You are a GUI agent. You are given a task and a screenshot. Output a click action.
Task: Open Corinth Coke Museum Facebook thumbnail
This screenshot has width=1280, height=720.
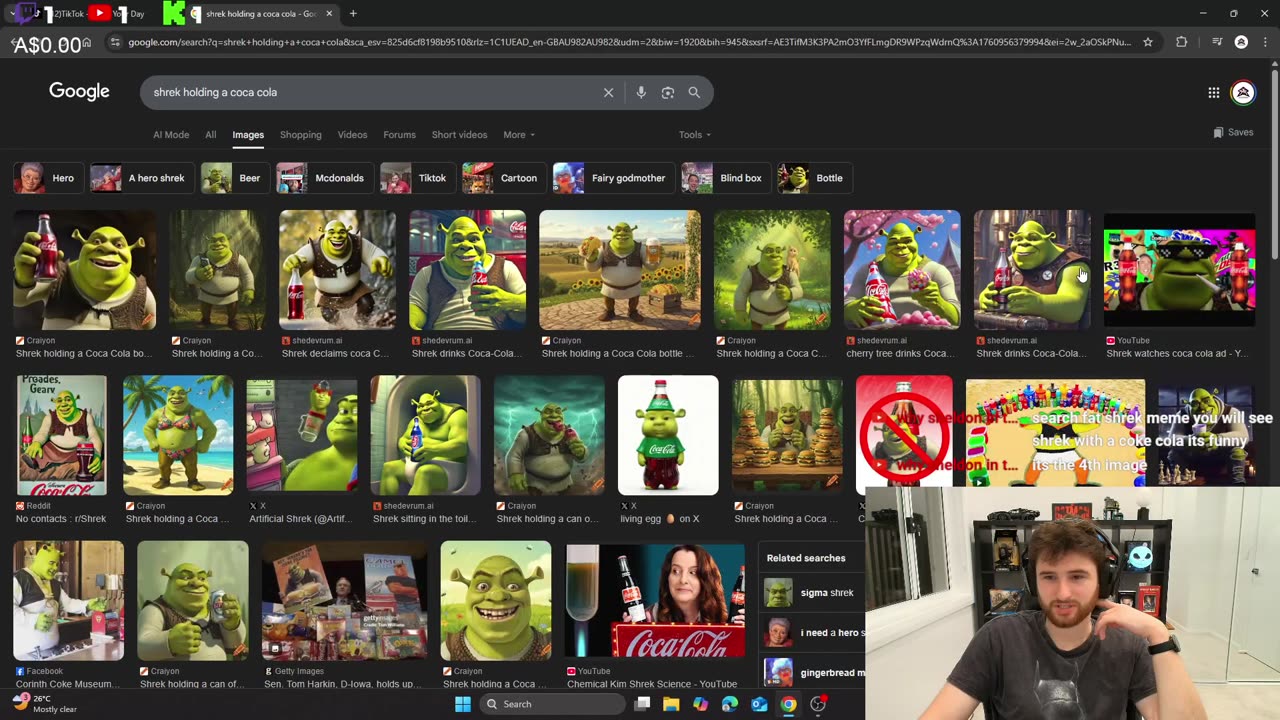[68, 601]
